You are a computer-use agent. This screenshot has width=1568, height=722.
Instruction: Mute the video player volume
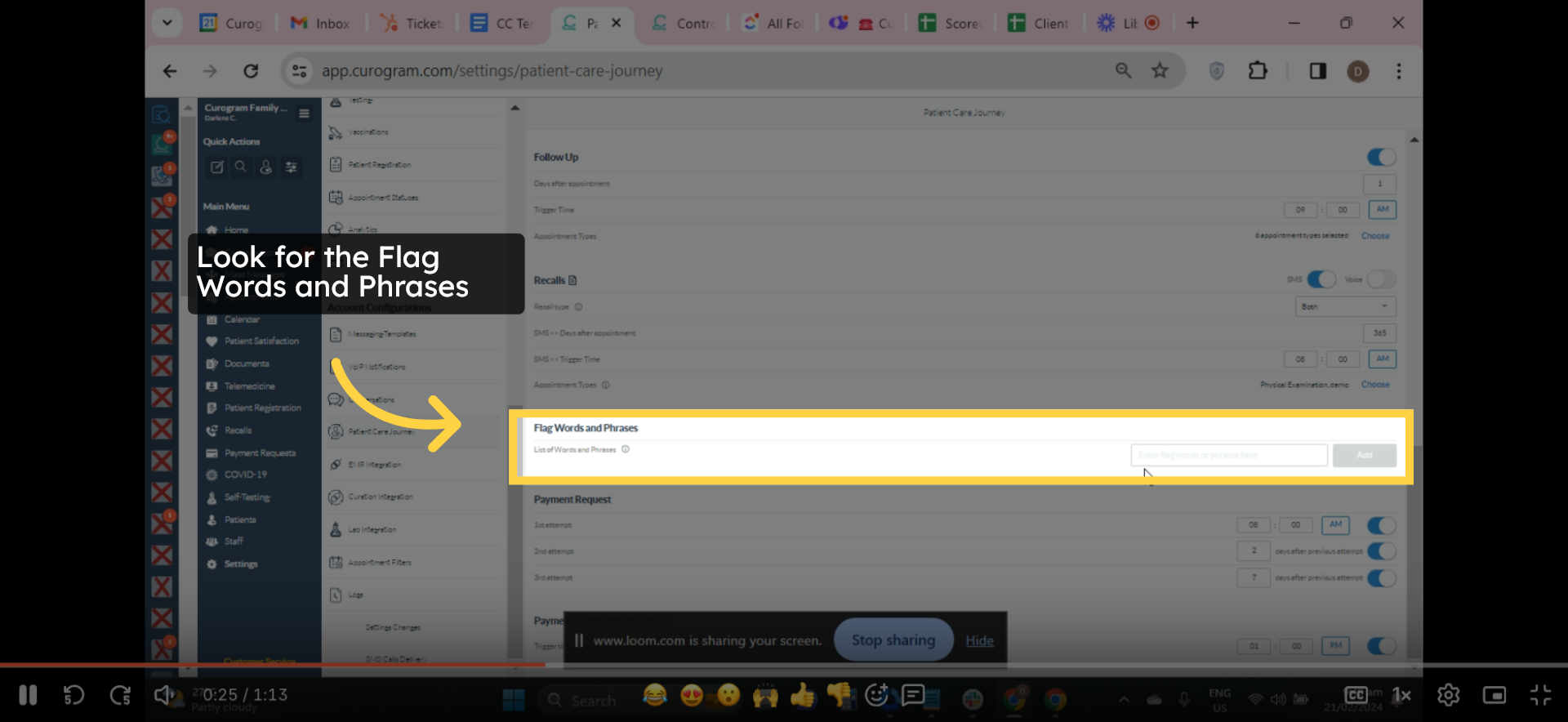(164, 695)
